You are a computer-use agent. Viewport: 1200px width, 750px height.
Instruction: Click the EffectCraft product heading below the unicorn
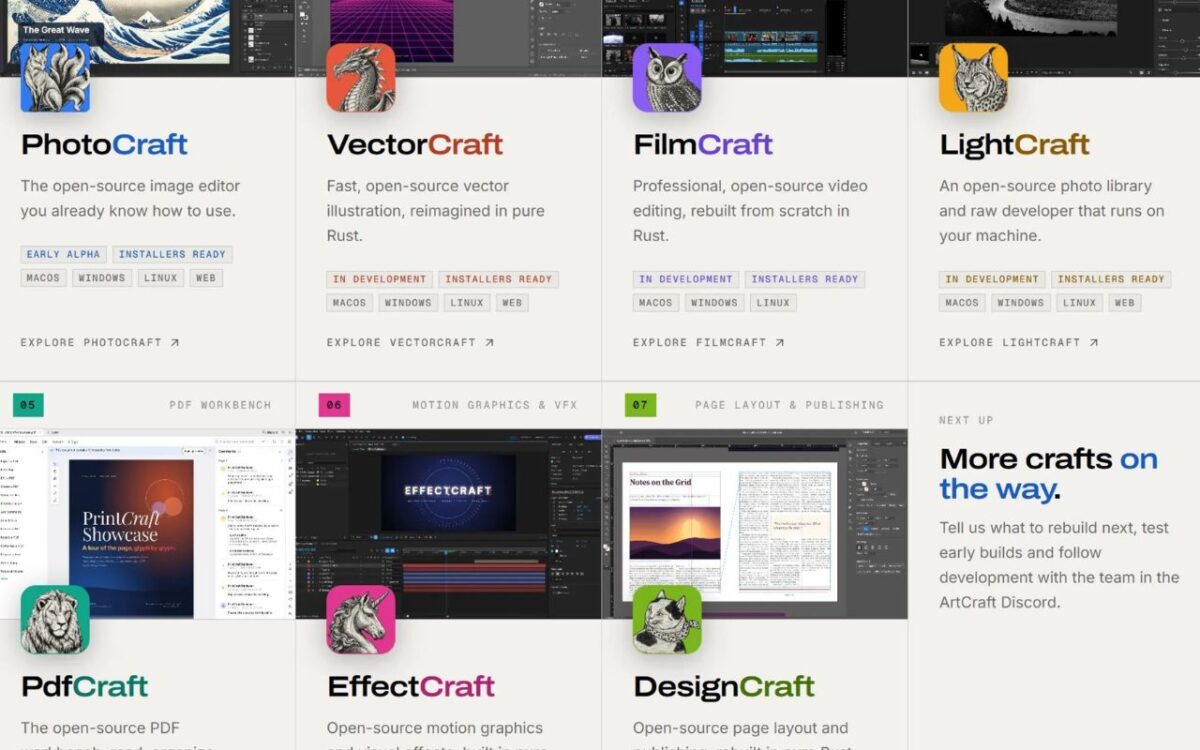411,686
